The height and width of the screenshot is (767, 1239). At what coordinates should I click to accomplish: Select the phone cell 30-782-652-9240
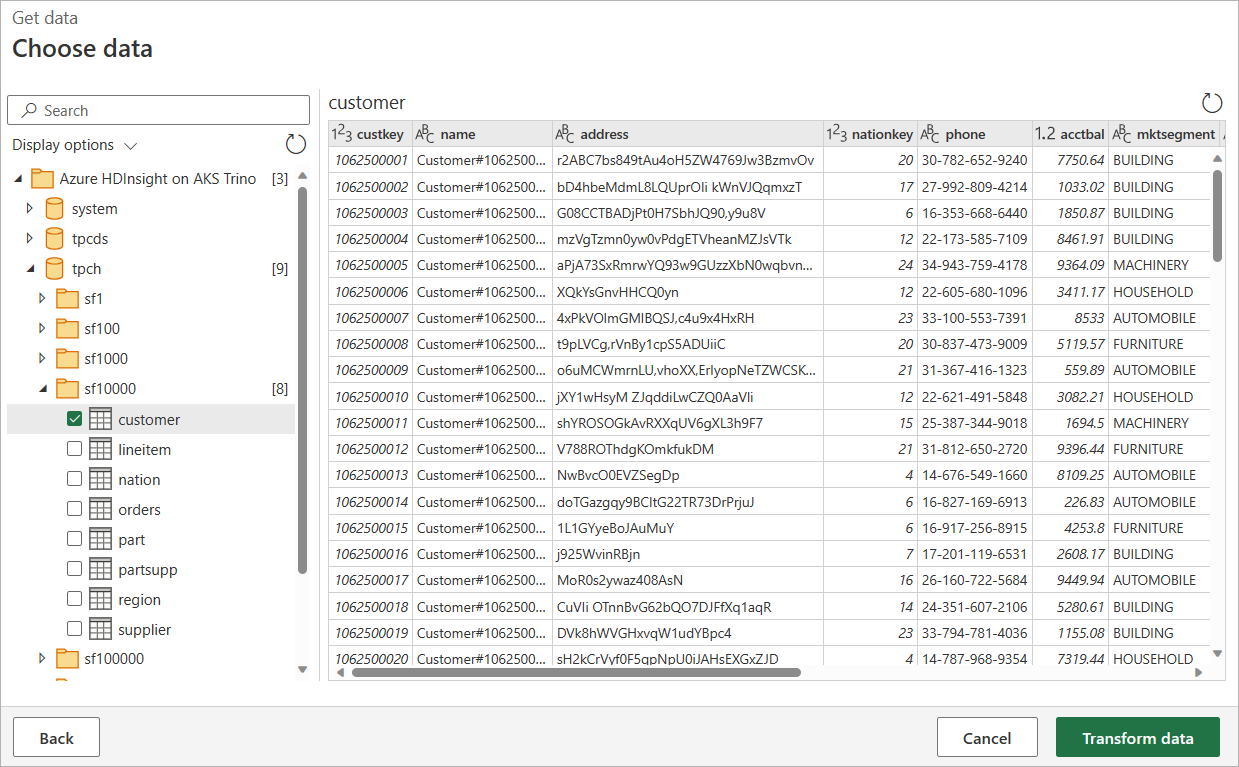click(x=974, y=160)
